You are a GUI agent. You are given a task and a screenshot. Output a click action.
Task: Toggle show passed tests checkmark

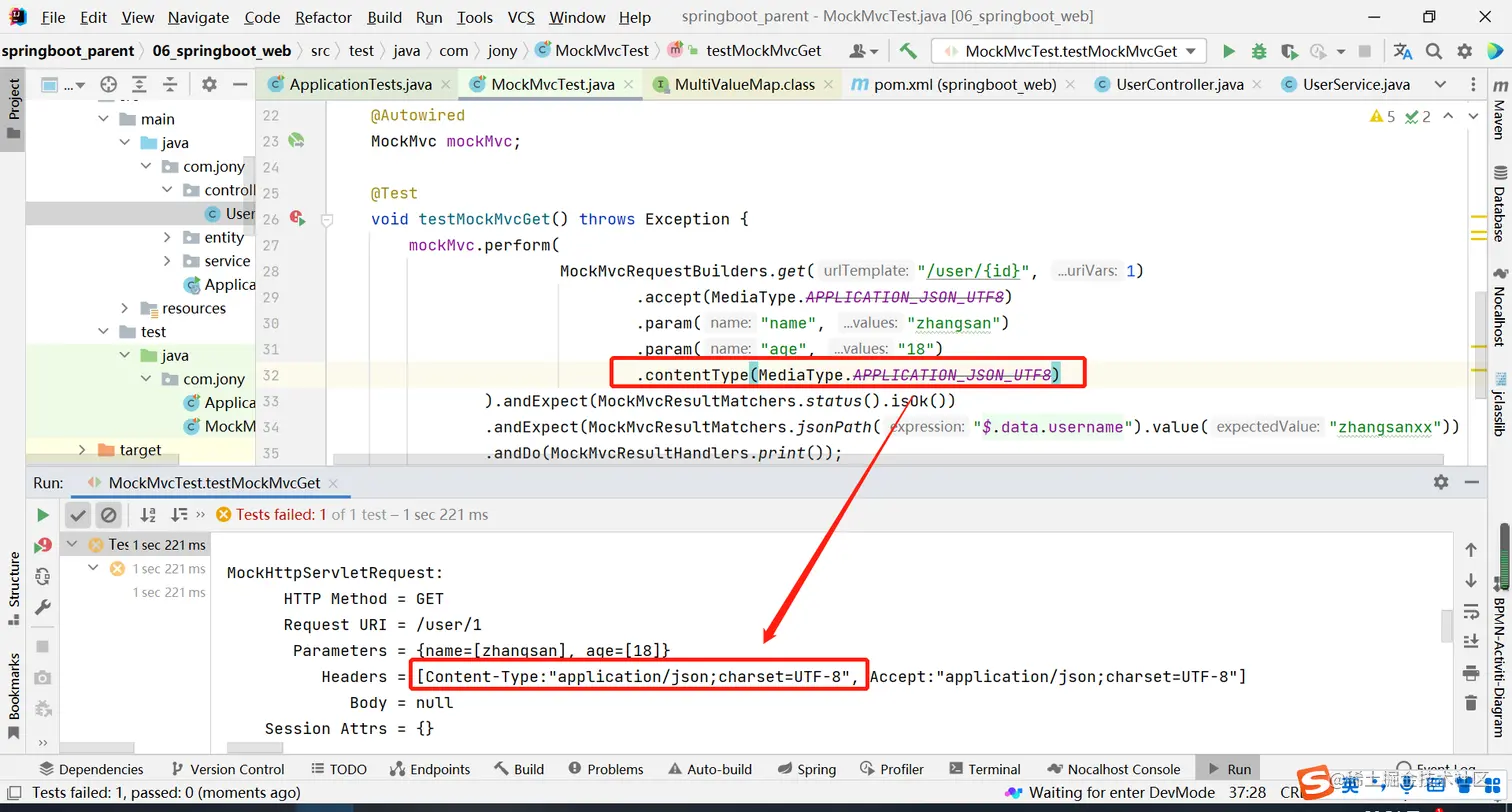point(78,515)
